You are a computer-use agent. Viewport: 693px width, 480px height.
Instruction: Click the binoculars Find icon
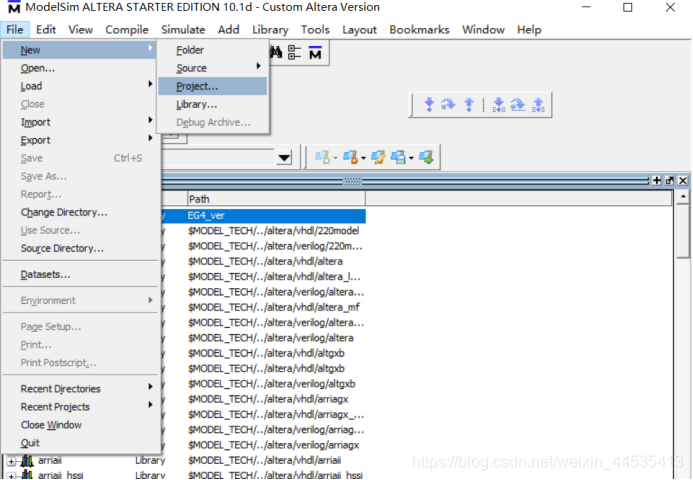[x=276, y=53]
